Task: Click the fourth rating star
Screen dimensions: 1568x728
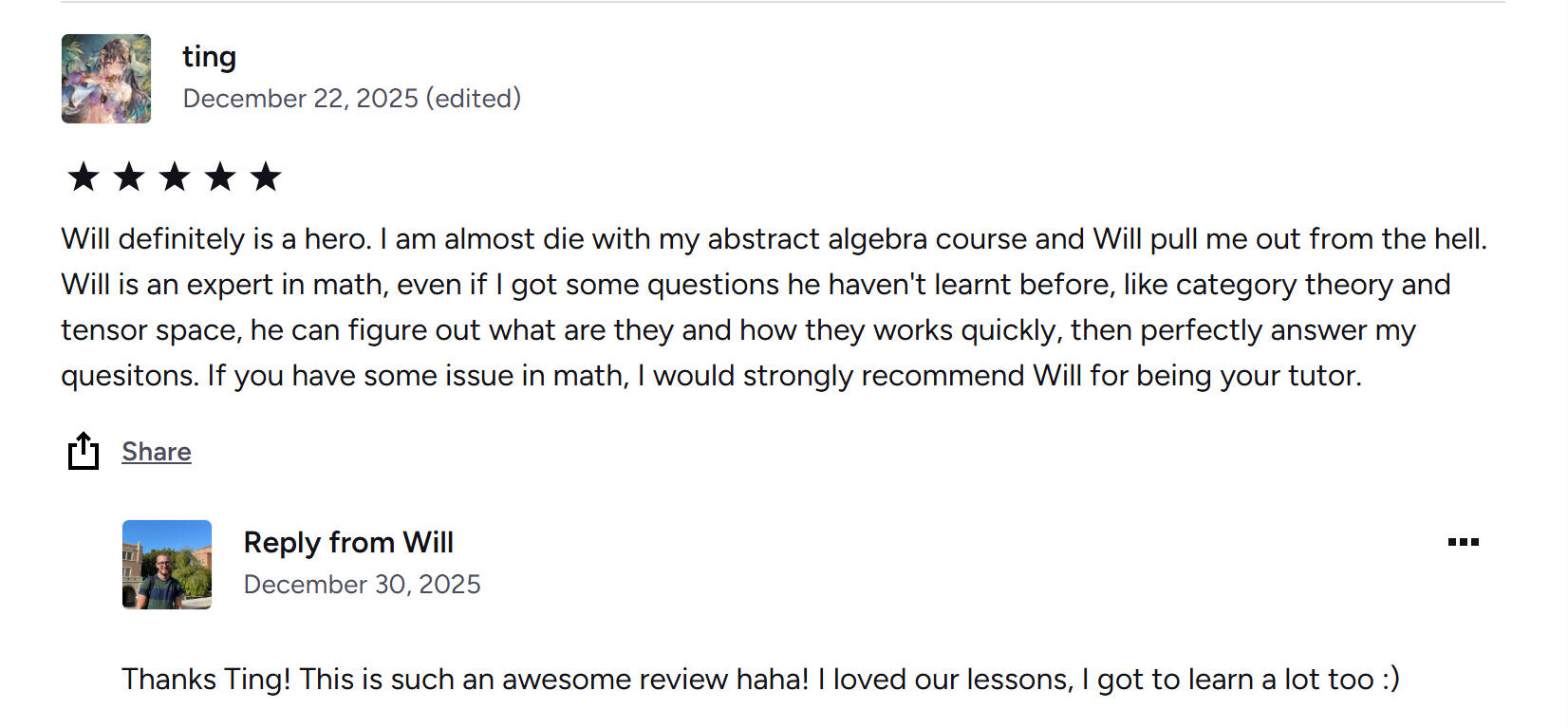Action: click(x=220, y=177)
